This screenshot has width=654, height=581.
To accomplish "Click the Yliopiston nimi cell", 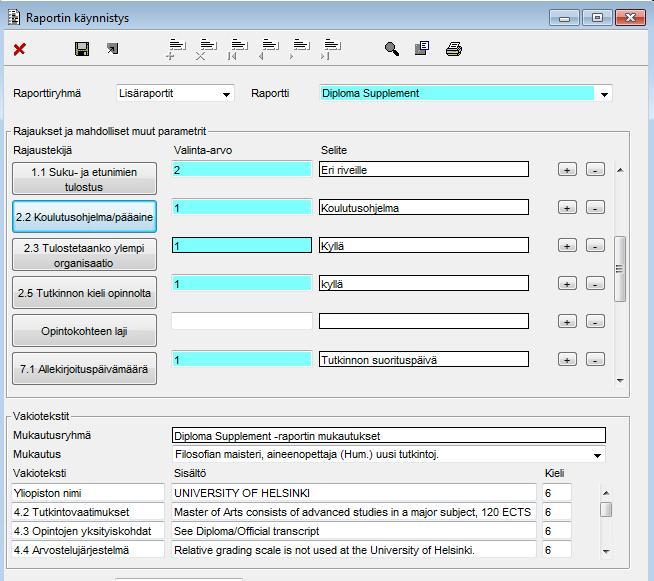I will click(x=88, y=493).
